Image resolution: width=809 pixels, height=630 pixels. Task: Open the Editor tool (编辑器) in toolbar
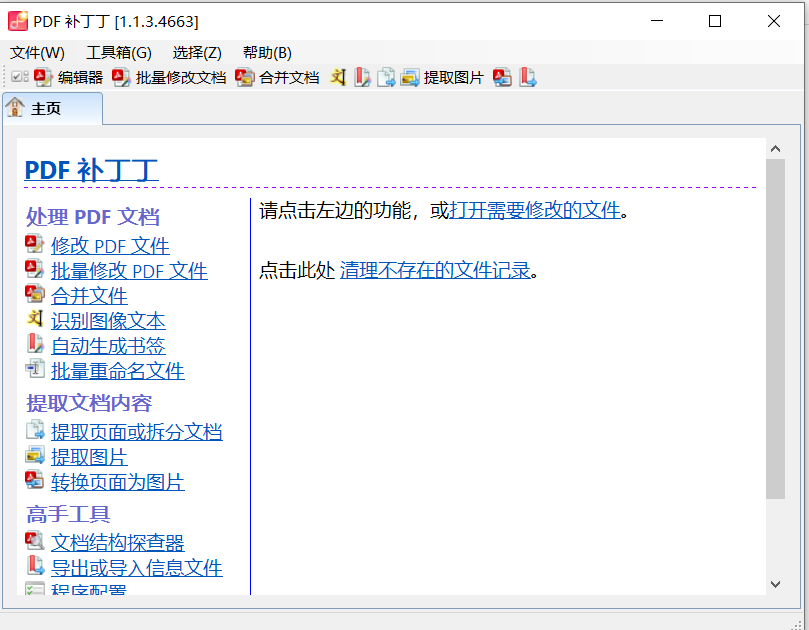[x=68, y=78]
